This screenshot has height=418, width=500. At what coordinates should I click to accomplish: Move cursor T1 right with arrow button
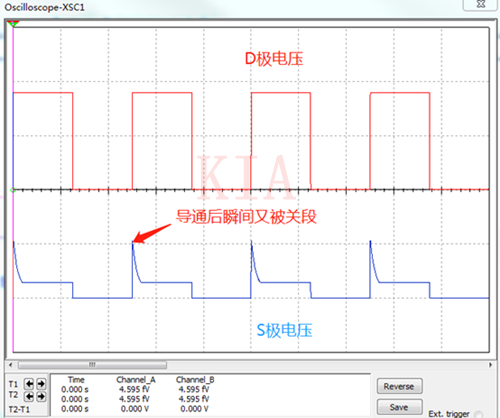(x=41, y=384)
